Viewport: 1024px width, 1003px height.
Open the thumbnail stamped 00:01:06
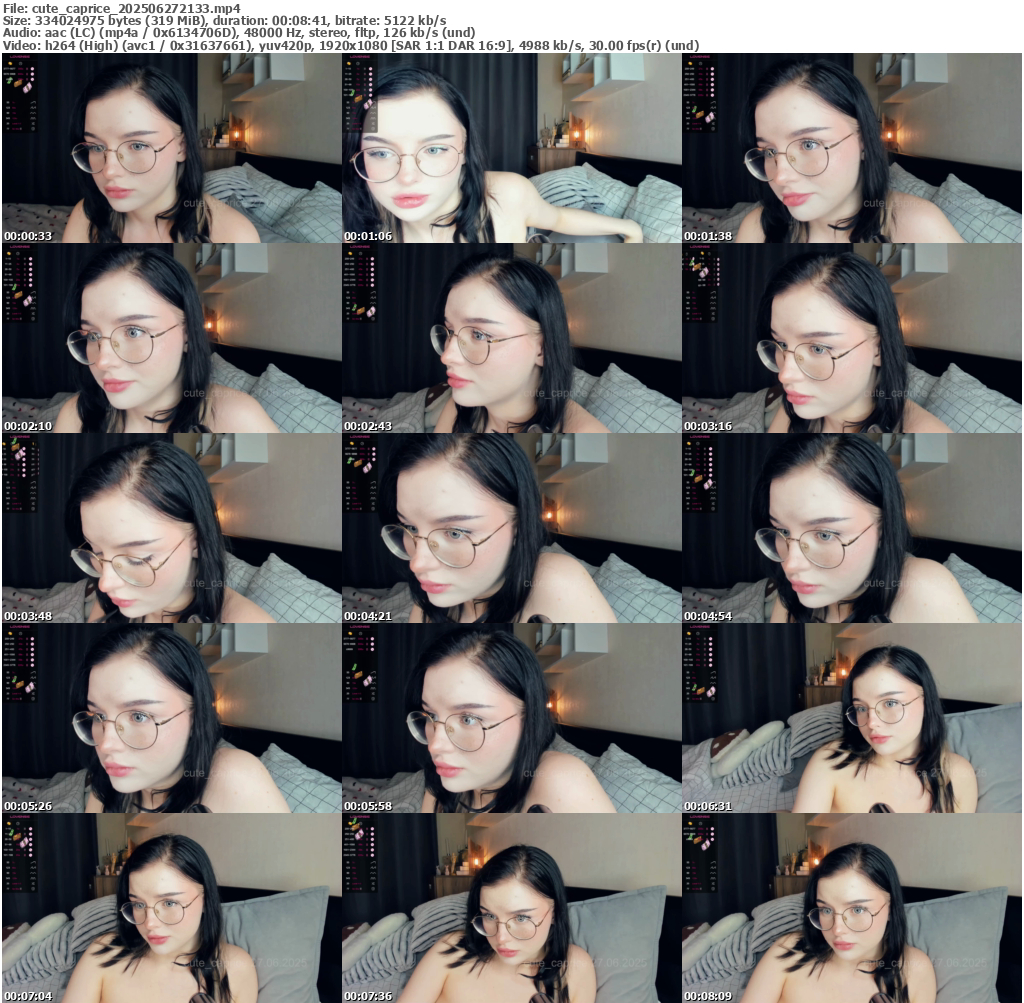click(x=512, y=148)
